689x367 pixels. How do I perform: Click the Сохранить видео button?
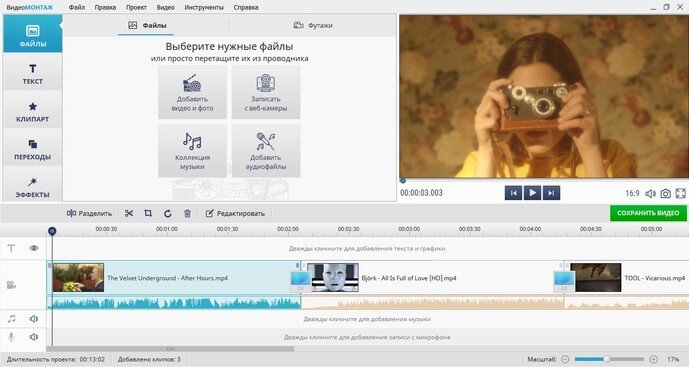648,213
